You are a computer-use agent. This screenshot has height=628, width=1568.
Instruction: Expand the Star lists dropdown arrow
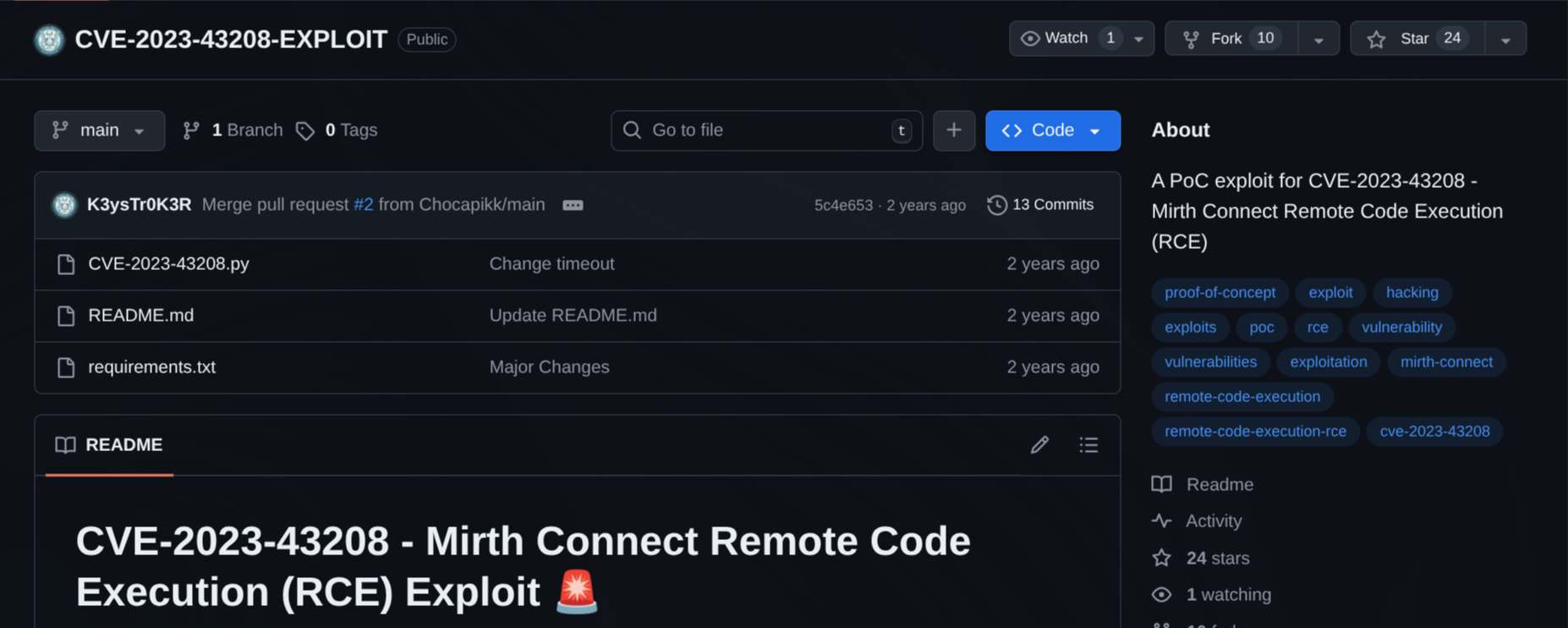pyautogui.click(x=1505, y=40)
